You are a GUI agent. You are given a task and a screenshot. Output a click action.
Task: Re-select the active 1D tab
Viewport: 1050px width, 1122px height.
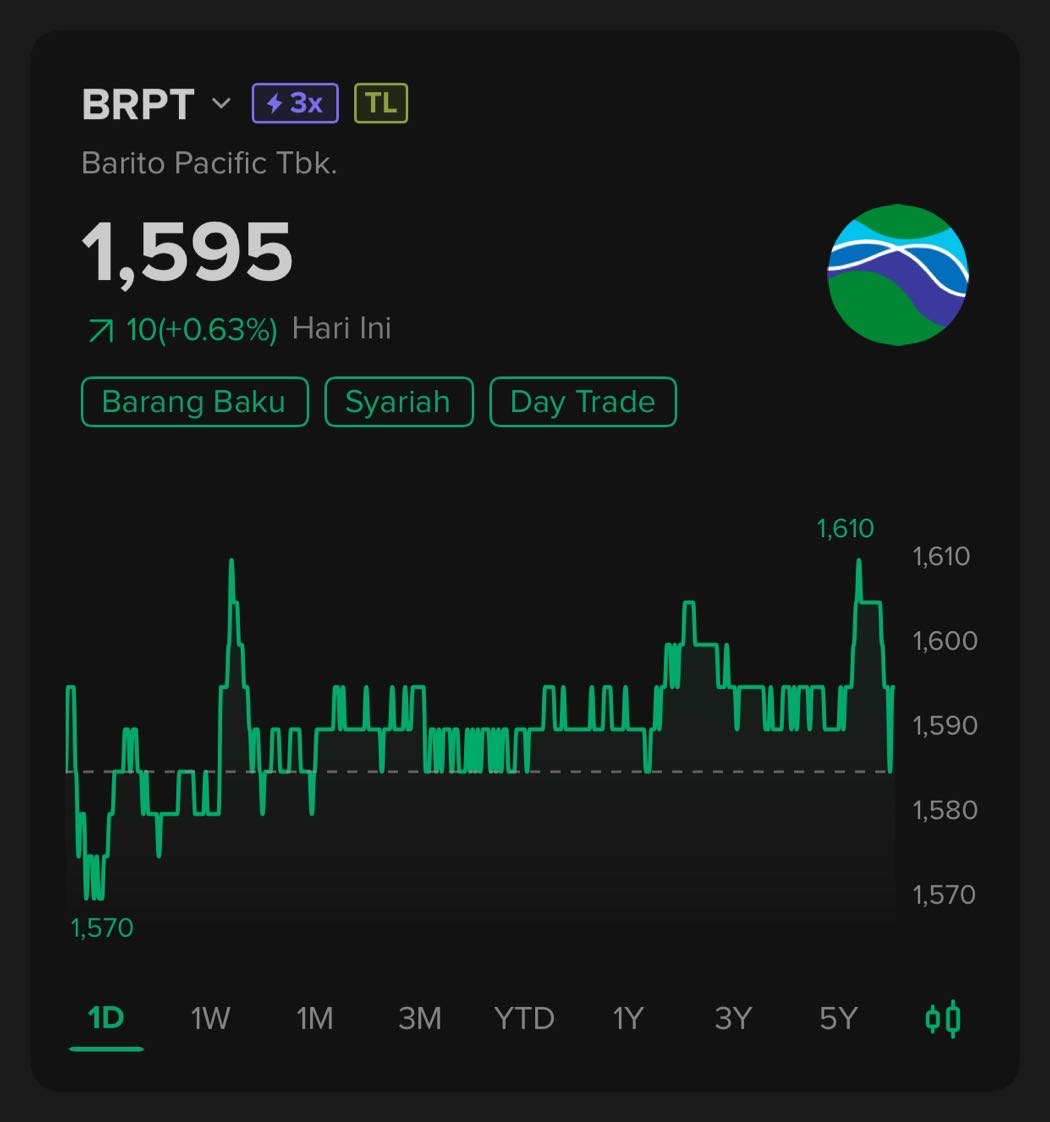coord(105,1018)
